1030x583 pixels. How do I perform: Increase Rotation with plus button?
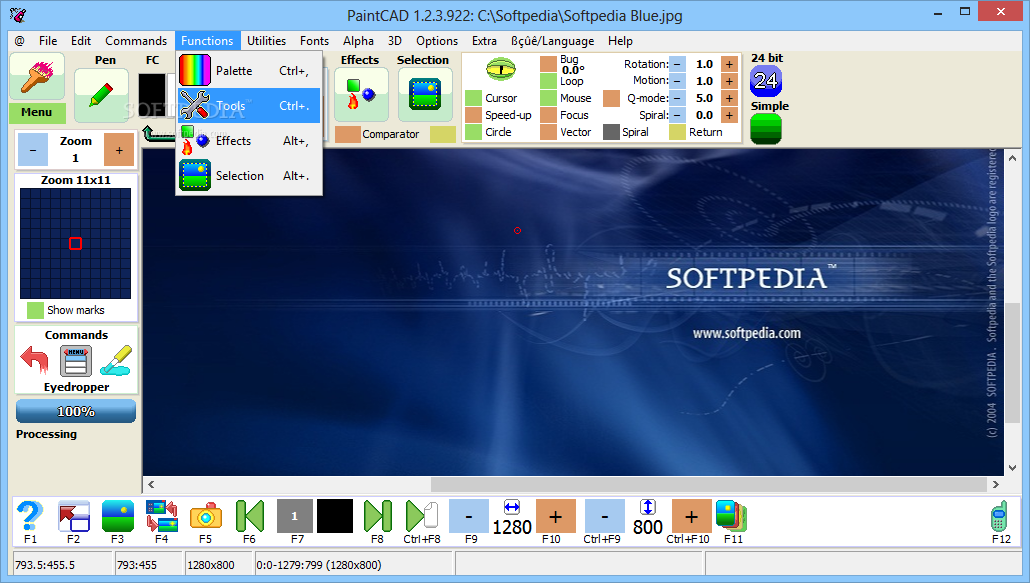(729, 64)
